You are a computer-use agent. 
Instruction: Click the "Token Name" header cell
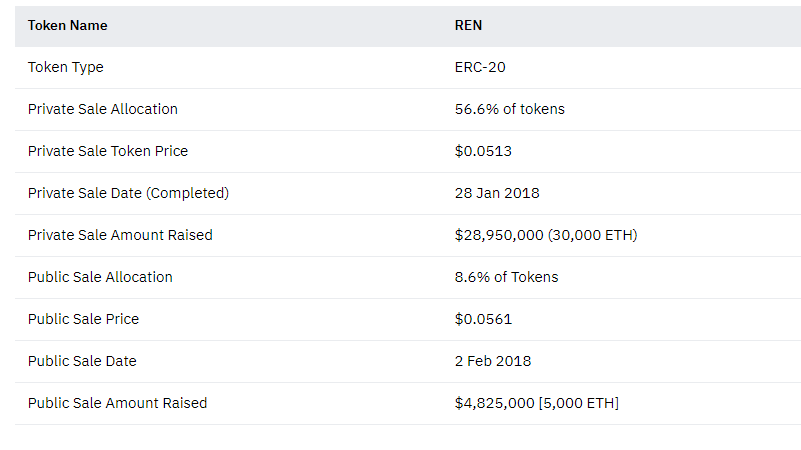(68, 26)
